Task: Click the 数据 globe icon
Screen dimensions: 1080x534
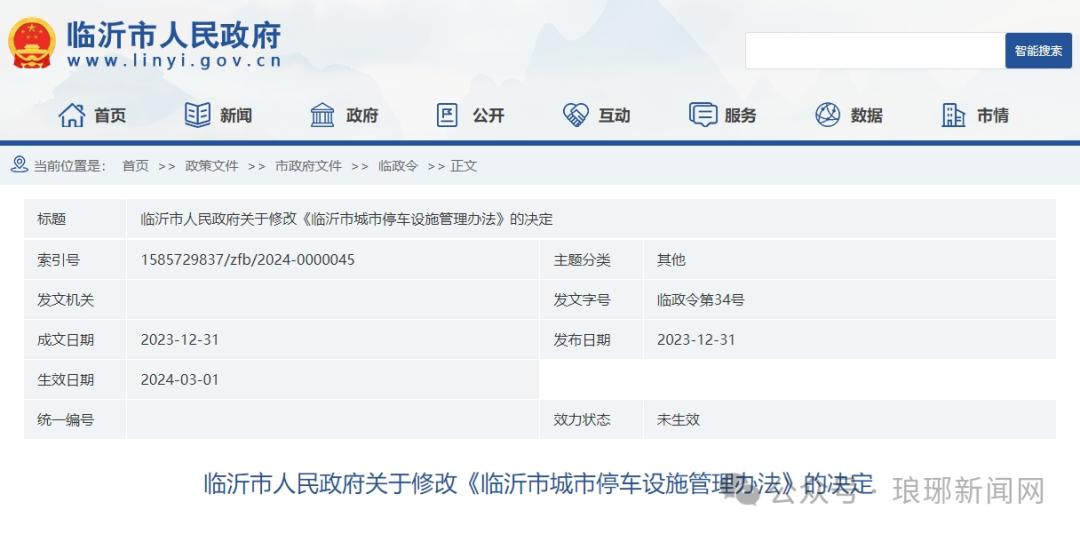Action: pyautogui.click(x=828, y=115)
